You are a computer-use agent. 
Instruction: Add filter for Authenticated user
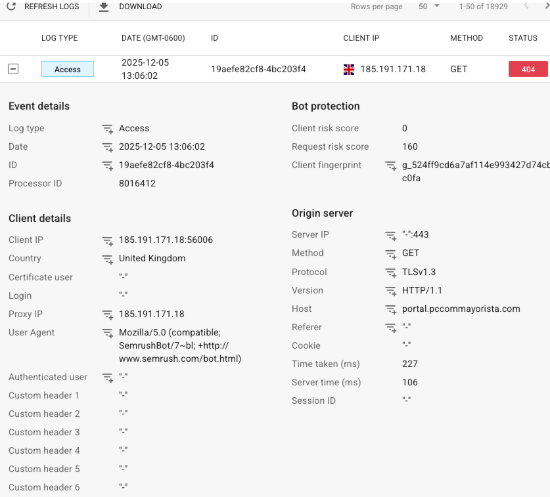[x=107, y=378]
